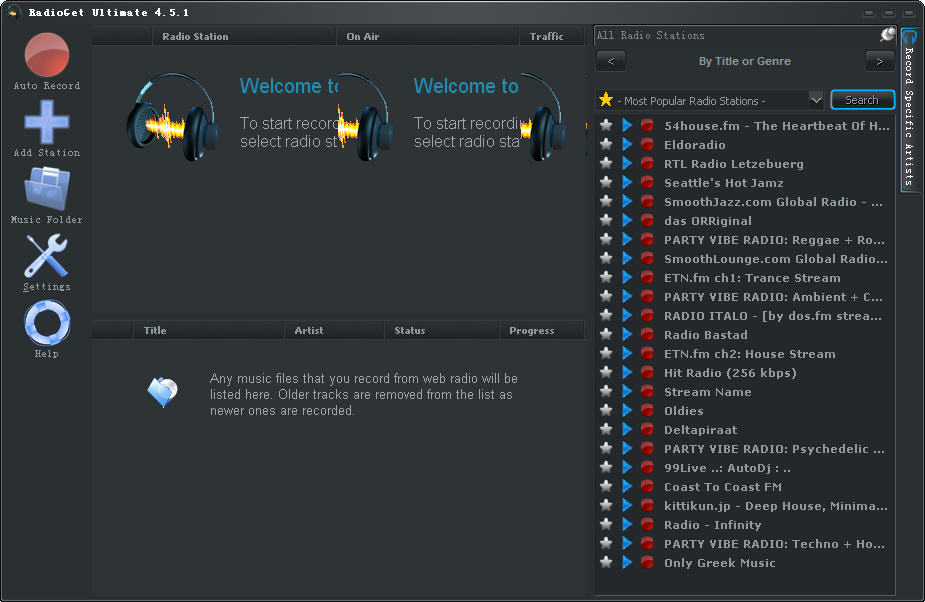Select kittikun.jp Deep House station entry
Image resolution: width=925 pixels, height=602 pixels.
(776, 505)
